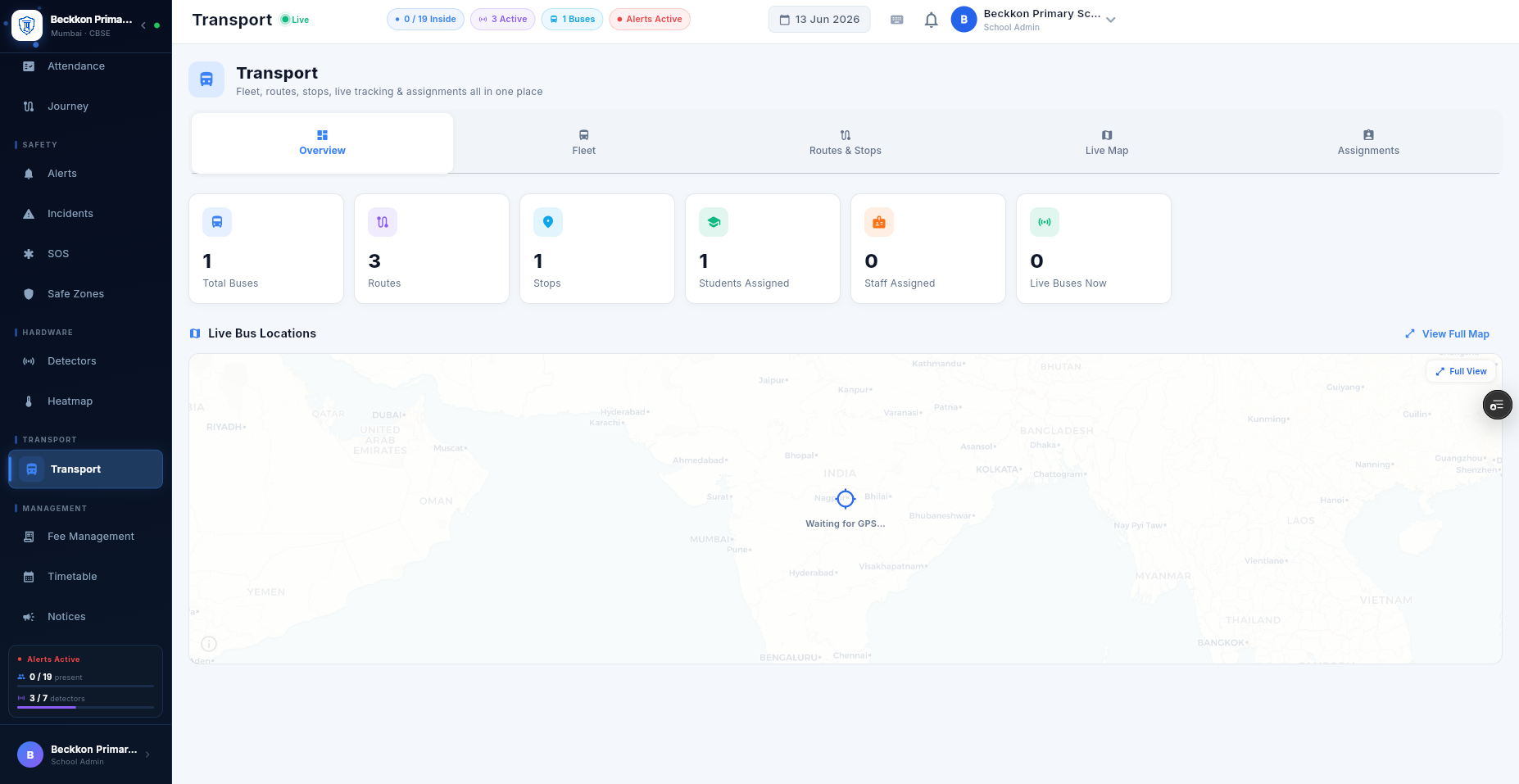Image resolution: width=1519 pixels, height=784 pixels.
Task: Switch to the Fleet tab
Action: pos(583,143)
